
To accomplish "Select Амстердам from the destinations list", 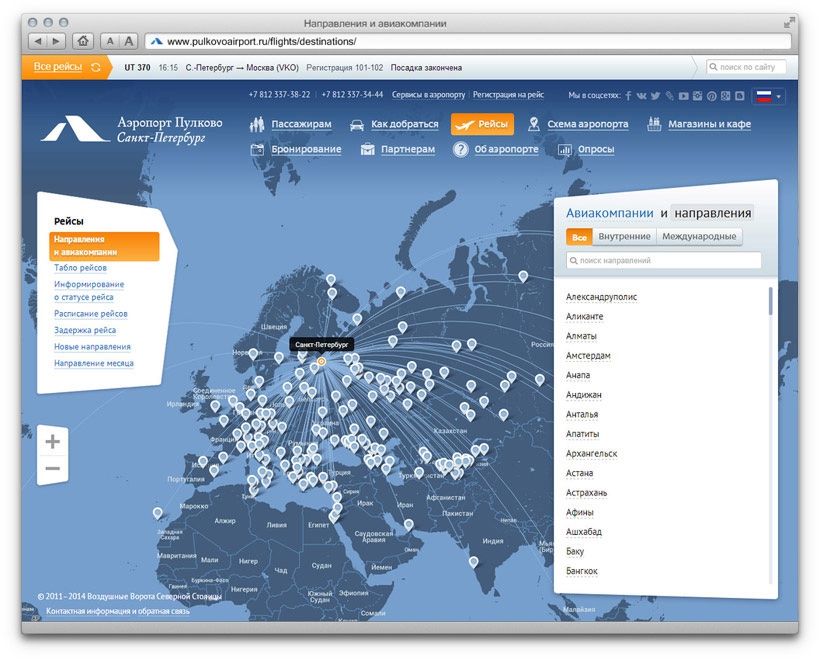I will point(588,356).
